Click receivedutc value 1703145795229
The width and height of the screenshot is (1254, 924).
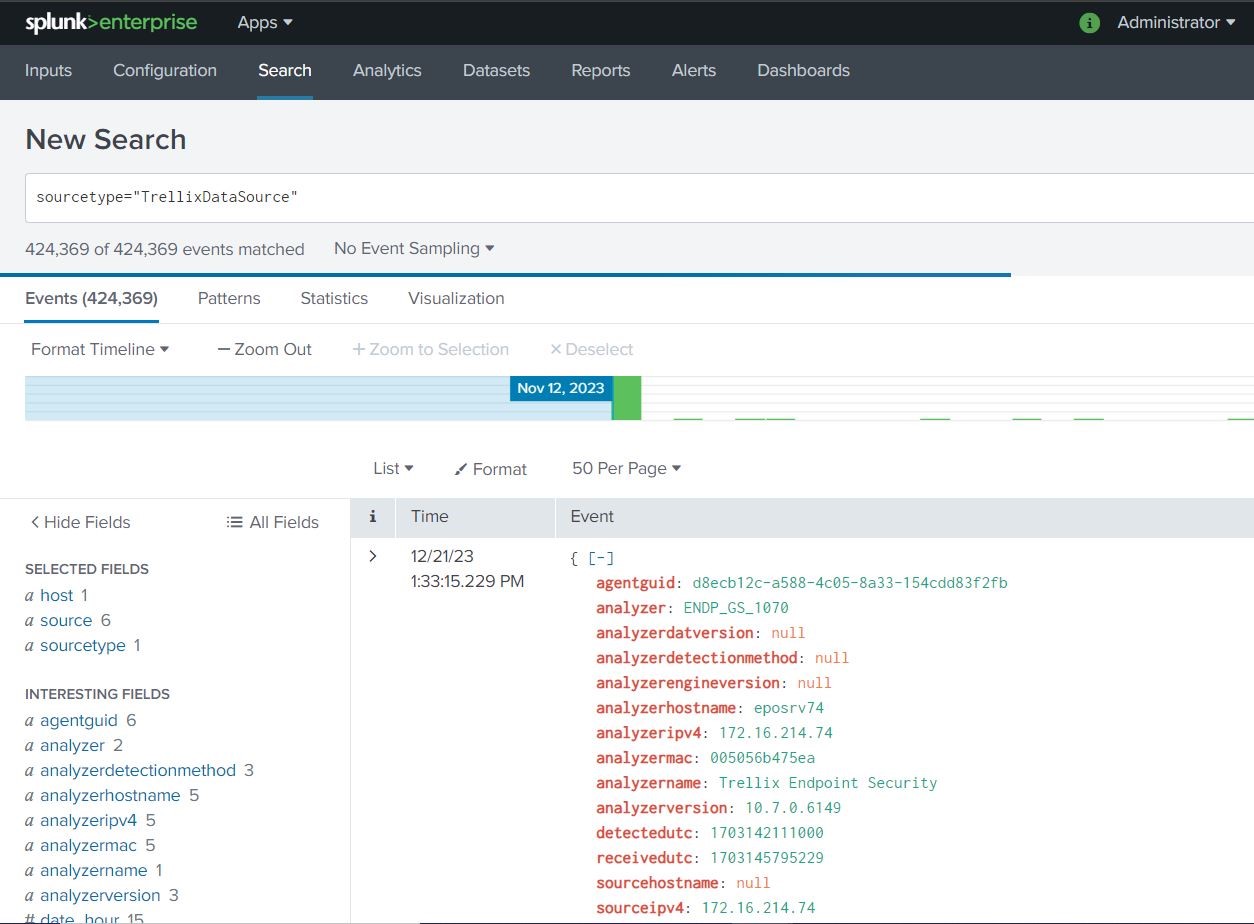tap(767, 858)
